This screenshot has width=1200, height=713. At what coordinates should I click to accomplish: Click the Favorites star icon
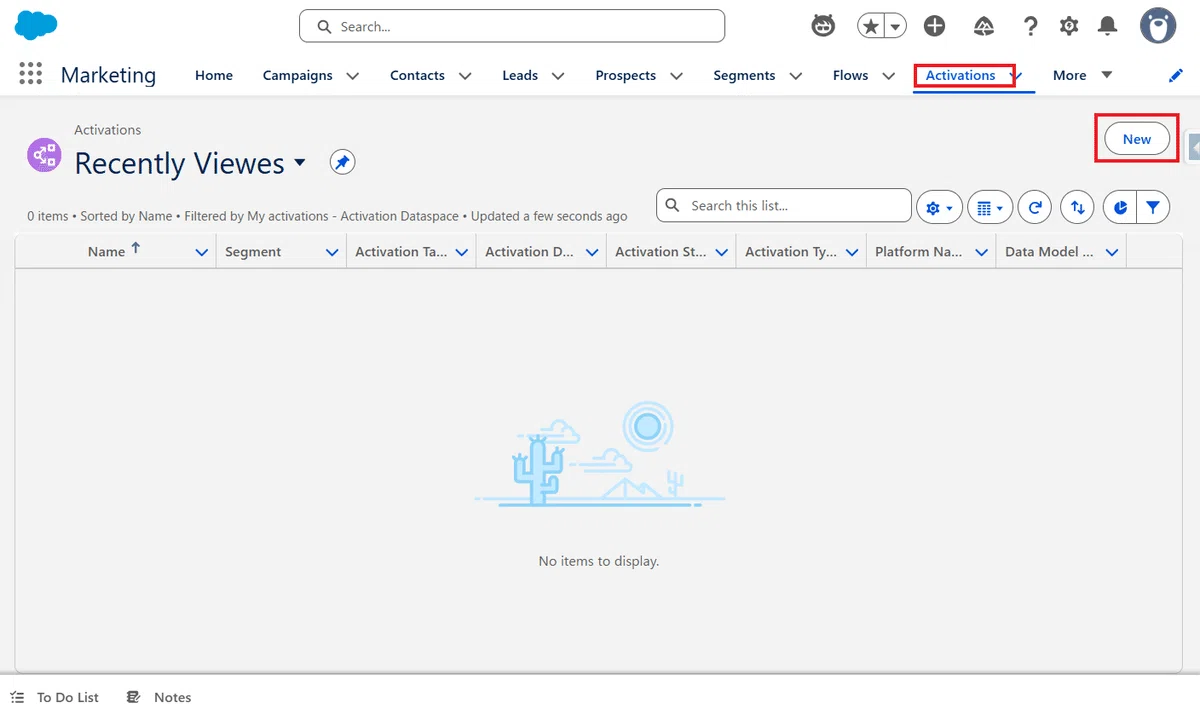[871, 27]
